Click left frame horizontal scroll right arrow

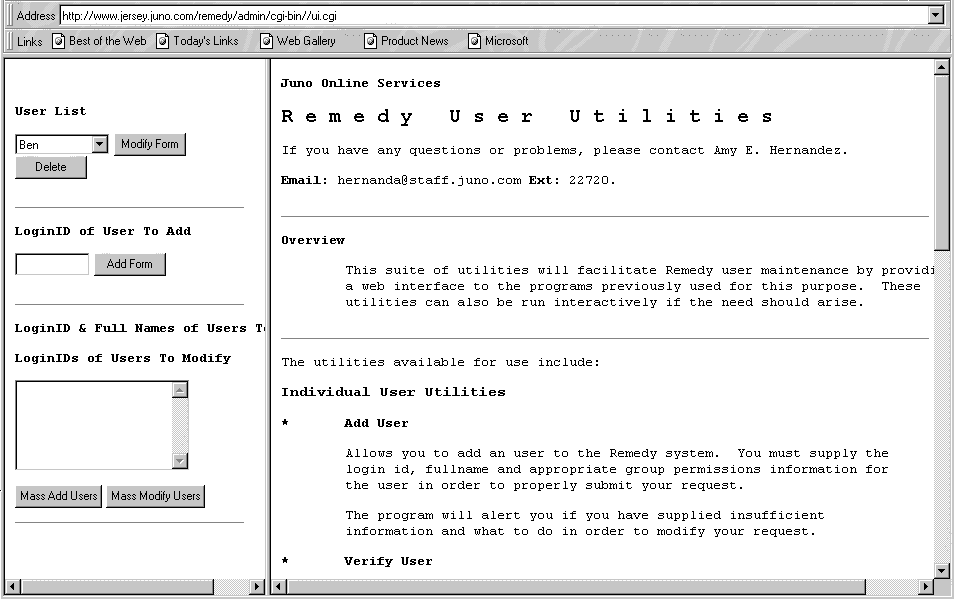pos(257,587)
